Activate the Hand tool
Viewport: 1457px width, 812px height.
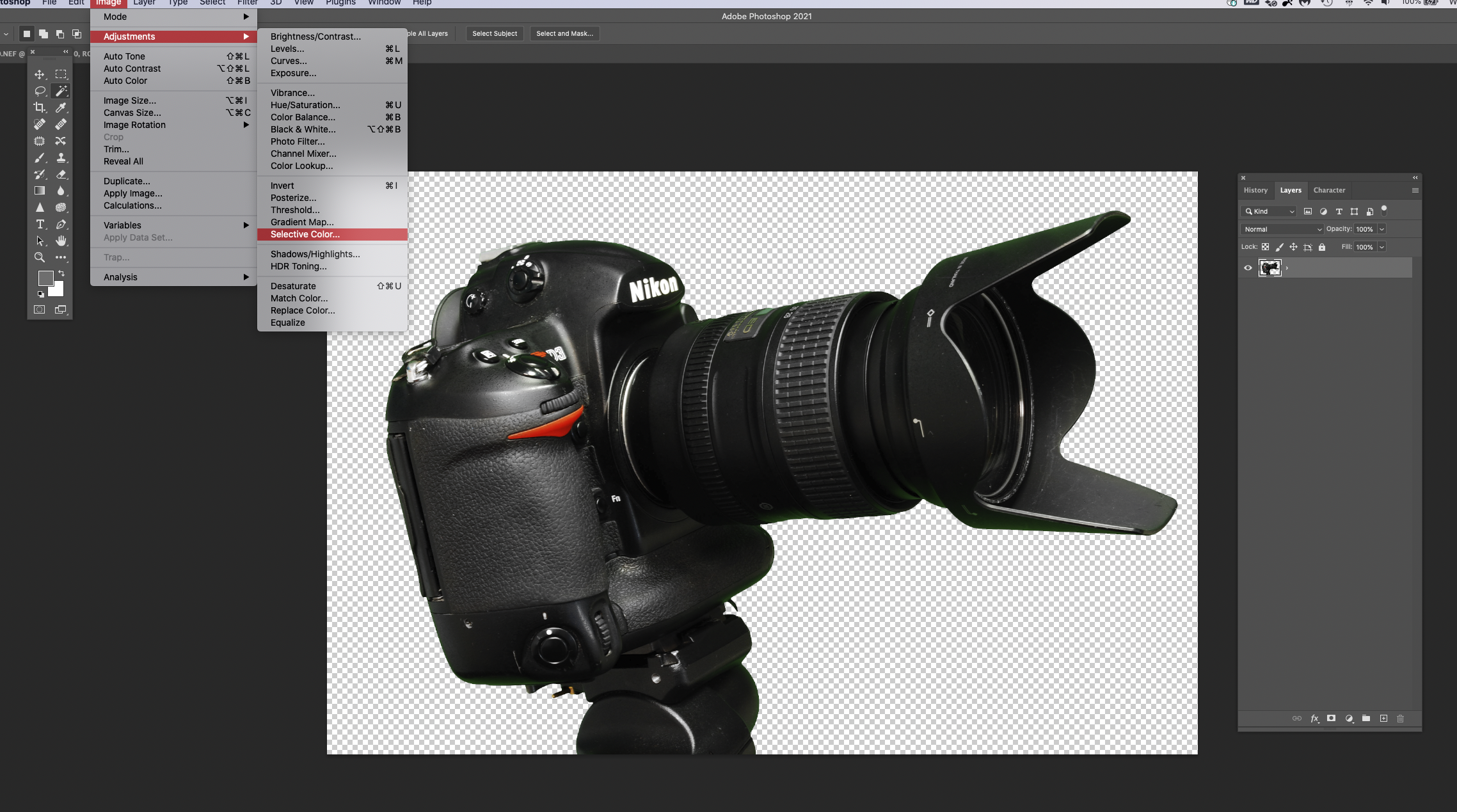coord(61,241)
